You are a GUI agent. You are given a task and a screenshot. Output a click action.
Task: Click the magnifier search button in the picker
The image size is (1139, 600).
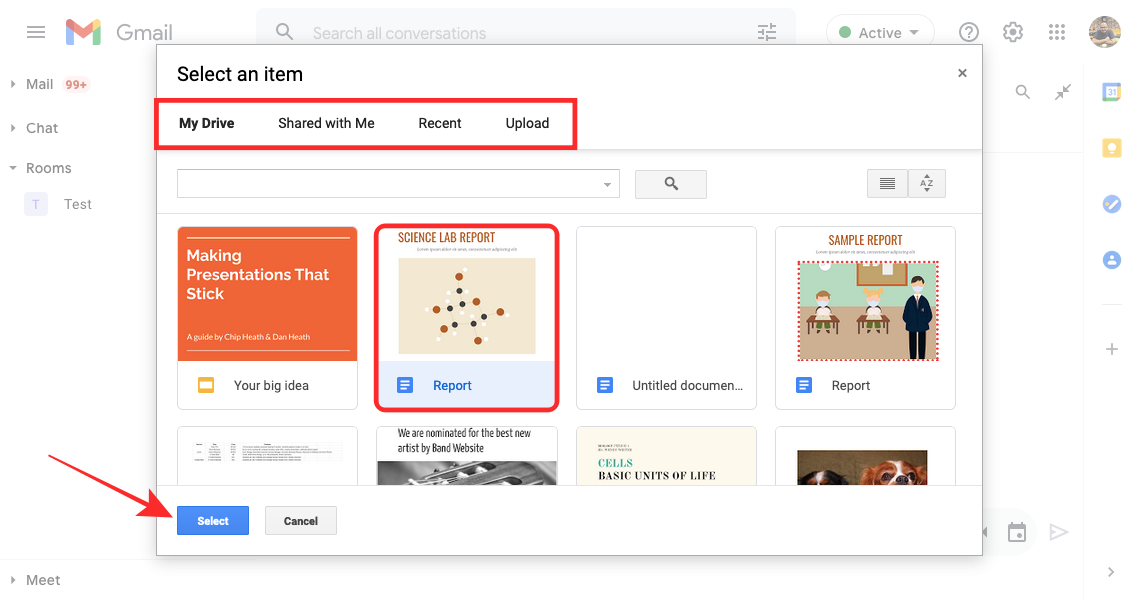coord(670,184)
